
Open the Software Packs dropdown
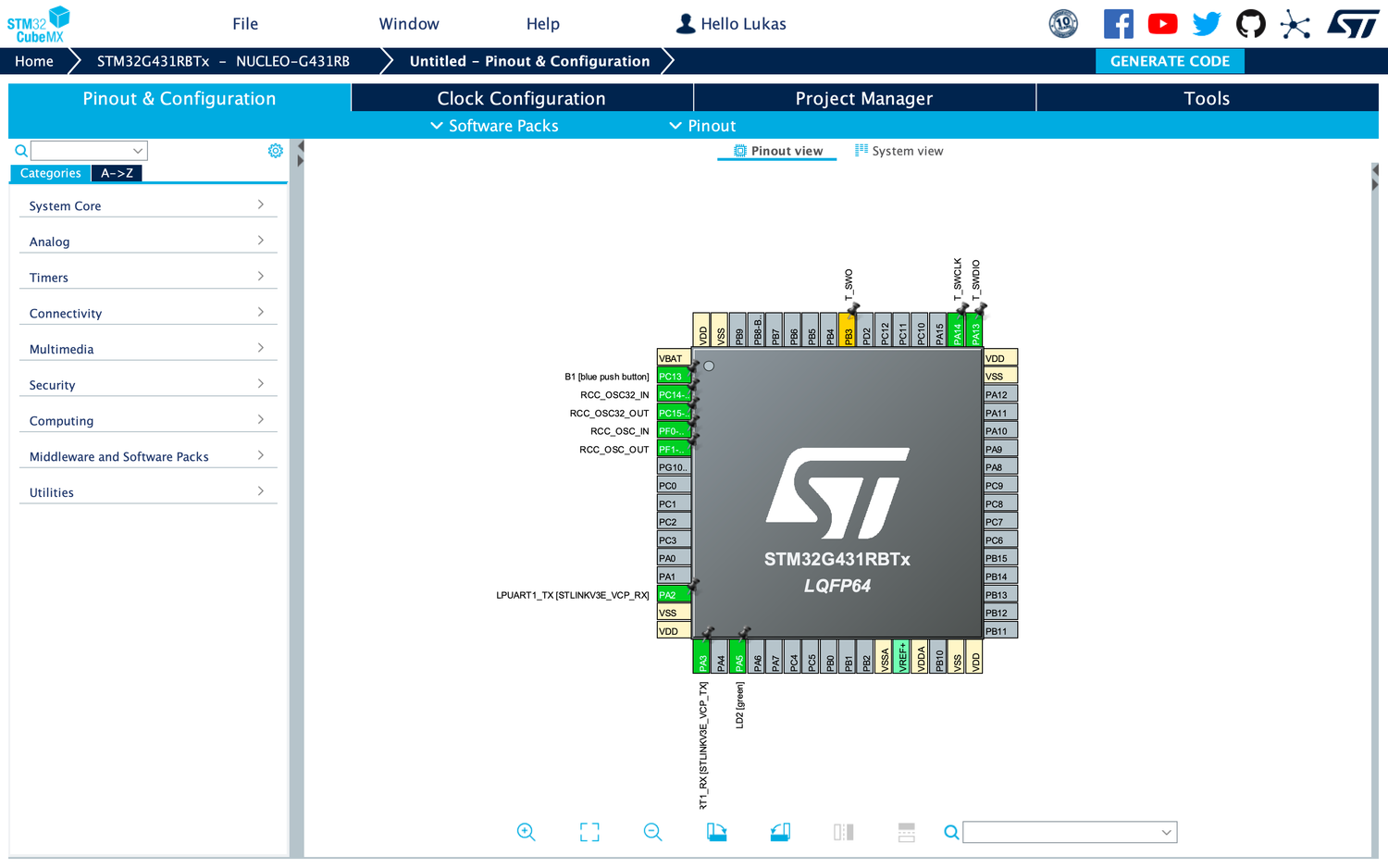pos(495,126)
